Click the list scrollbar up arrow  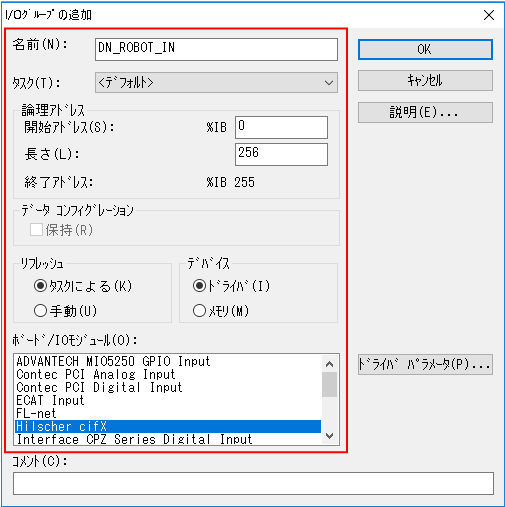coord(329,364)
